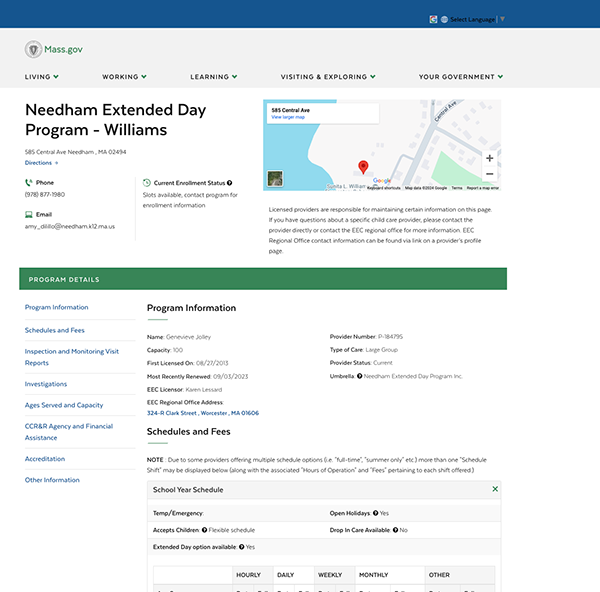Image resolution: width=600 pixels, height=592 pixels.
Task: Expand the Working menu
Action: (124, 77)
